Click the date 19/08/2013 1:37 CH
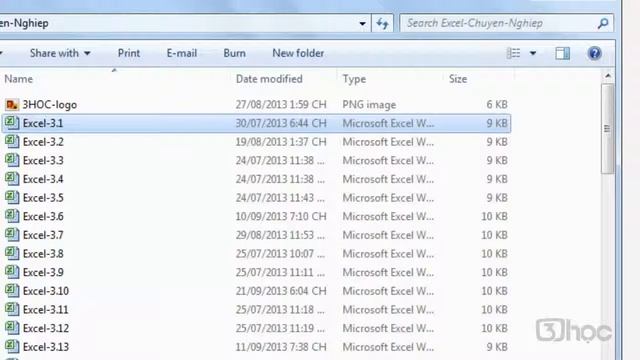 click(281, 142)
